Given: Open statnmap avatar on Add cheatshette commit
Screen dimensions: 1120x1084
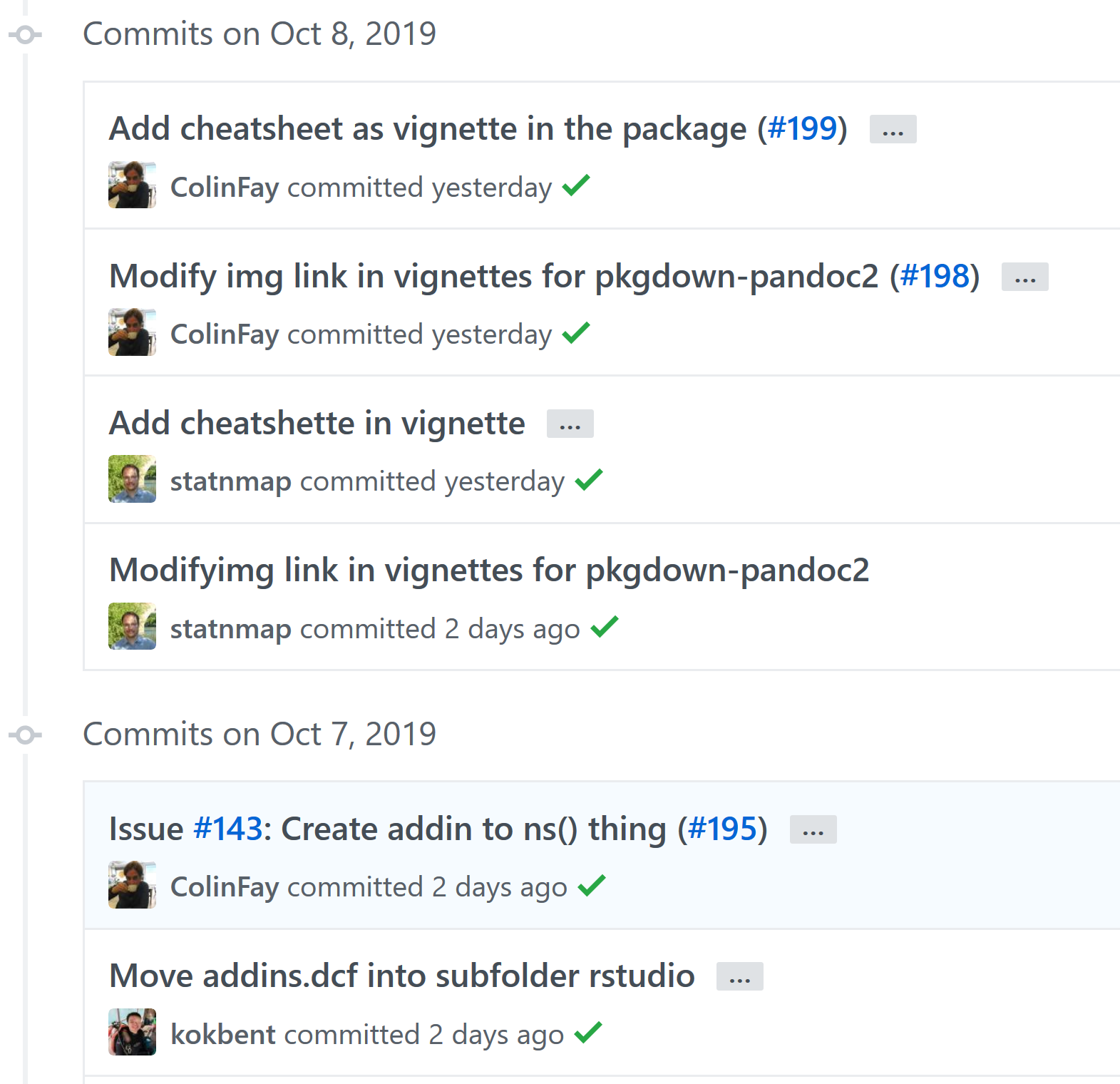Looking at the screenshot, I should pos(132,479).
